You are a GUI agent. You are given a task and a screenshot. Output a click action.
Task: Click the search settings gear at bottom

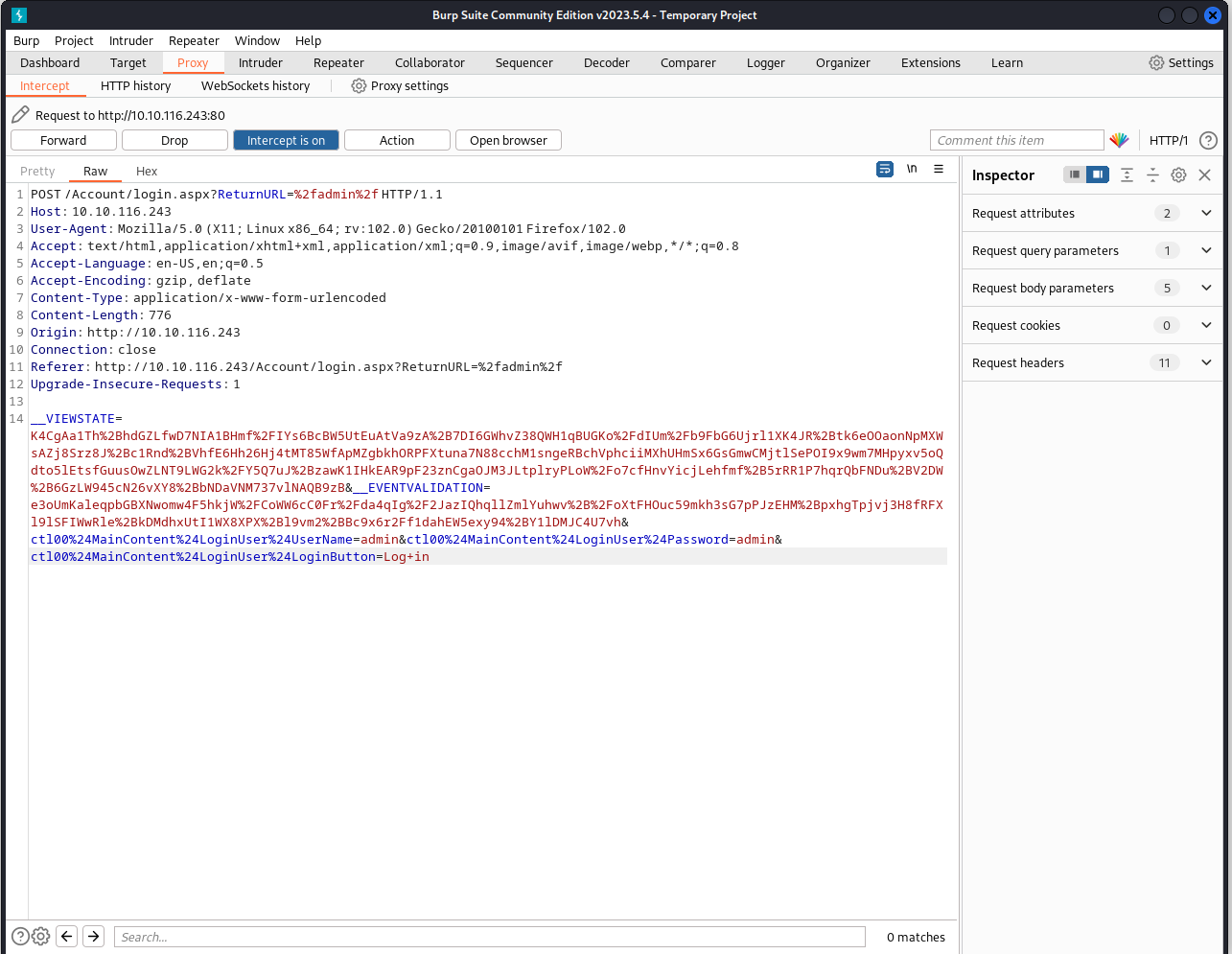pyautogui.click(x=41, y=937)
